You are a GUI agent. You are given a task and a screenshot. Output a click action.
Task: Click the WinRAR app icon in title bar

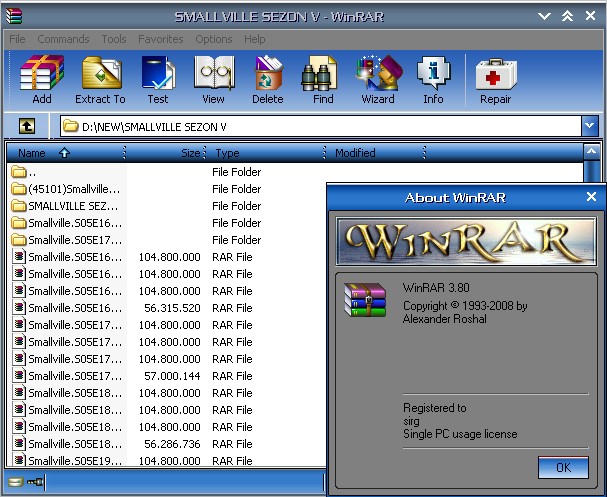coord(14,16)
